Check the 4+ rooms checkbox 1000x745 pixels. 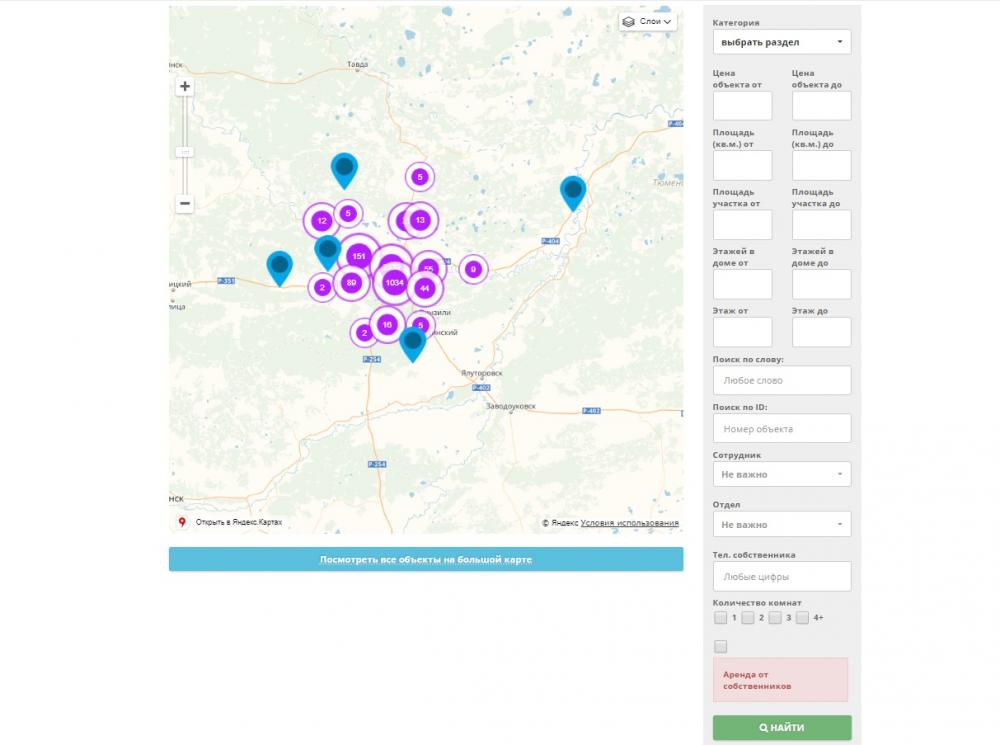click(x=802, y=618)
